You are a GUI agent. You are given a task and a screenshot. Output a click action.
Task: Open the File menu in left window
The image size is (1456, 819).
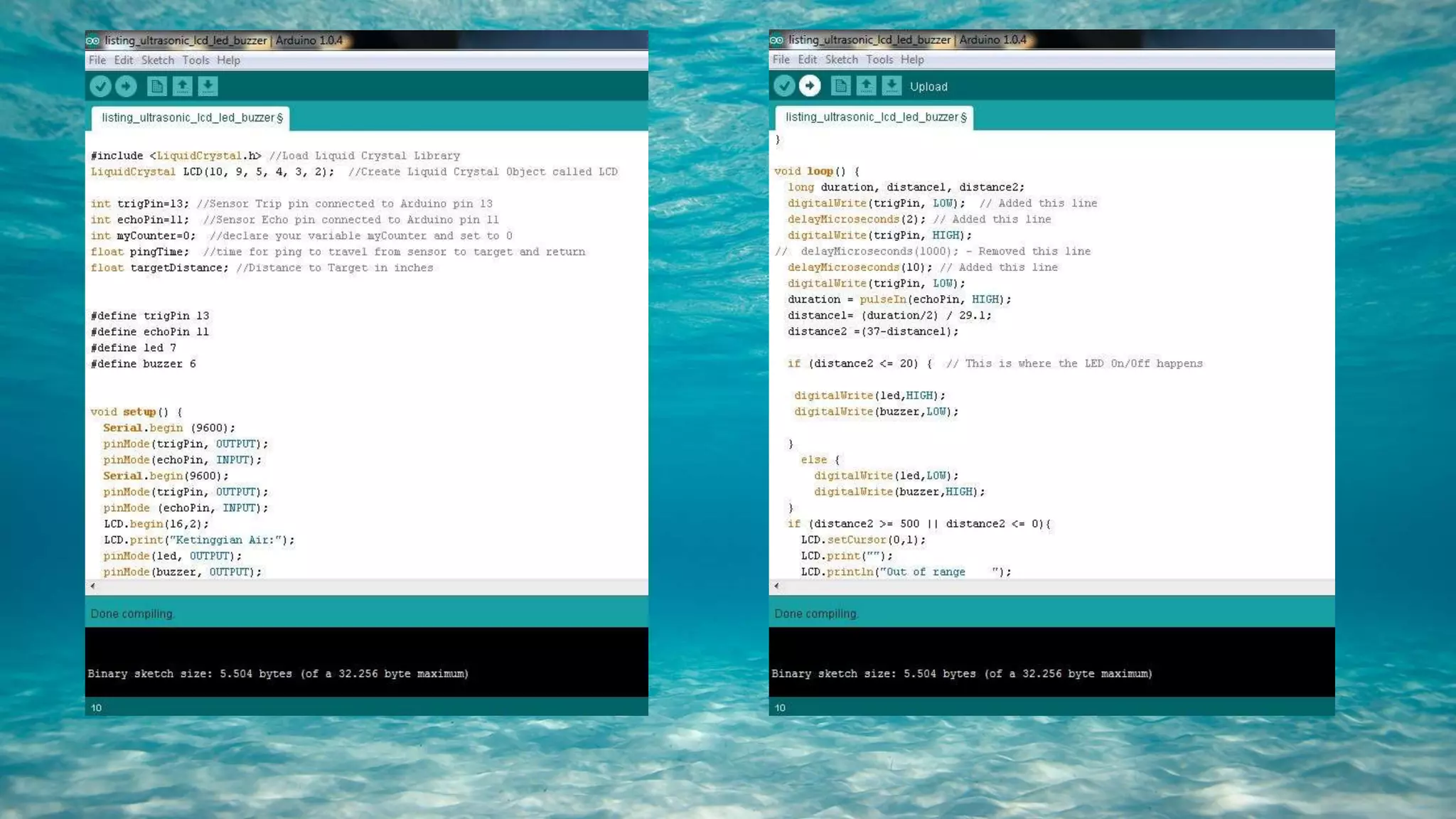point(97,60)
